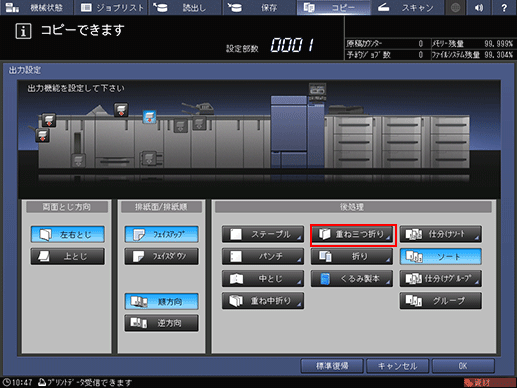
Task: Select 順方向 output order
Action: pyautogui.click(x=161, y=301)
